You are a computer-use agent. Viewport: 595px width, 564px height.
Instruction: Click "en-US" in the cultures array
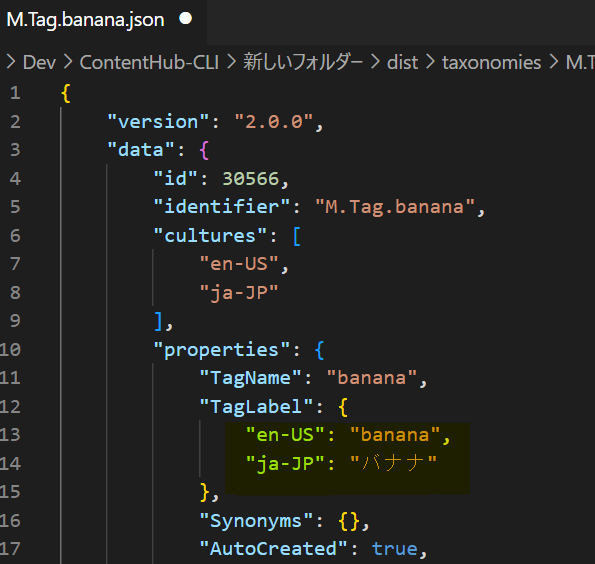click(239, 264)
